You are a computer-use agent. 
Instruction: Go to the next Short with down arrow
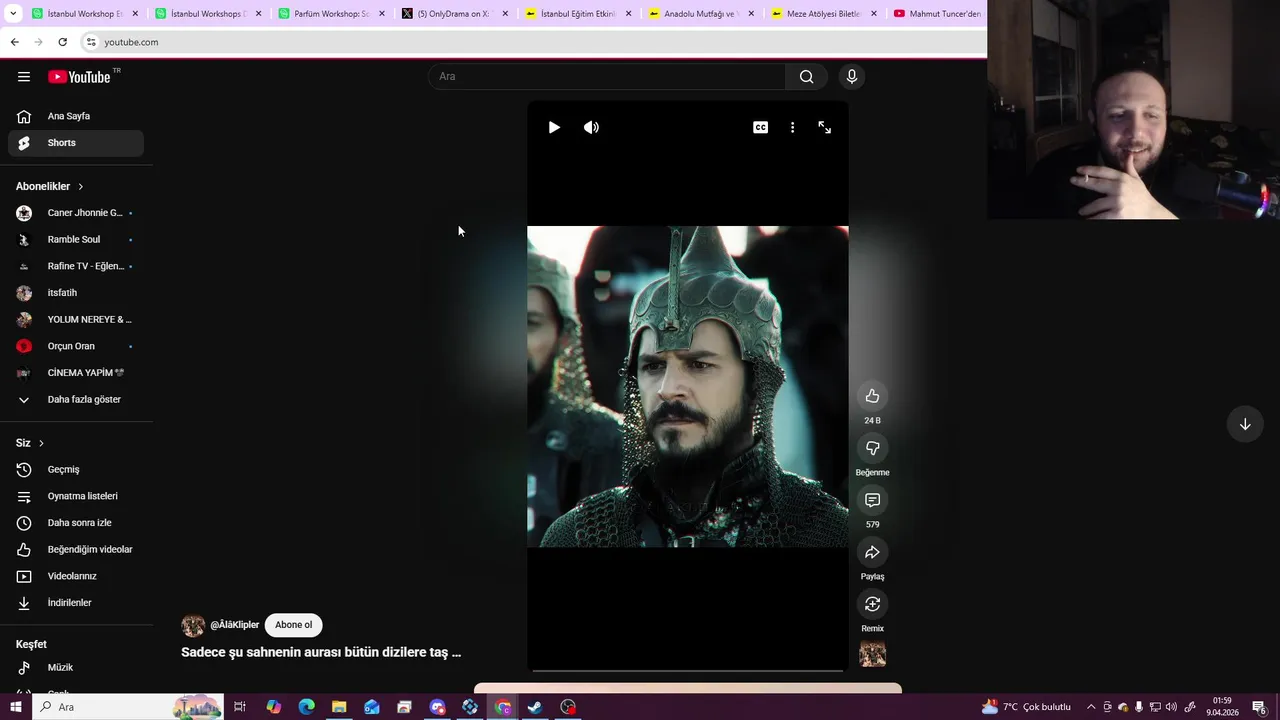click(x=1245, y=424)
